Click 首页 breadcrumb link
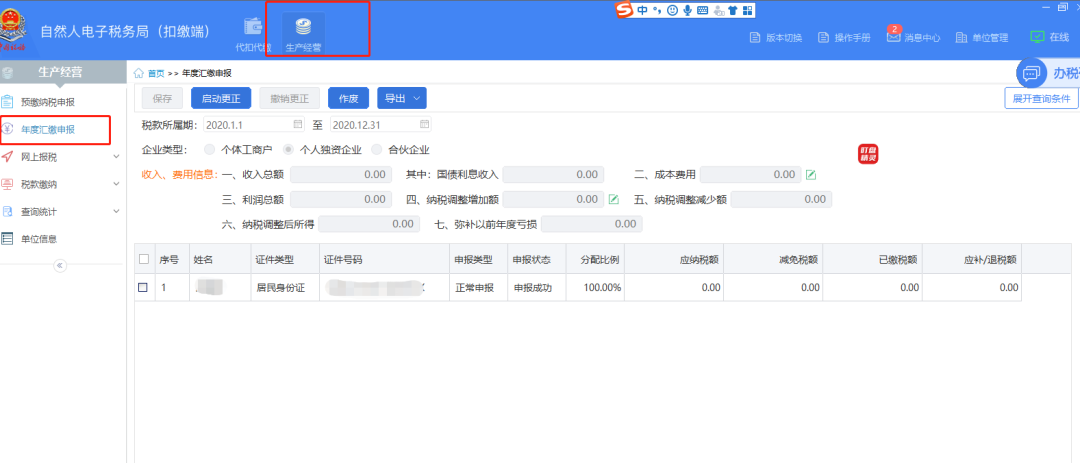 (x=156, y=73)
